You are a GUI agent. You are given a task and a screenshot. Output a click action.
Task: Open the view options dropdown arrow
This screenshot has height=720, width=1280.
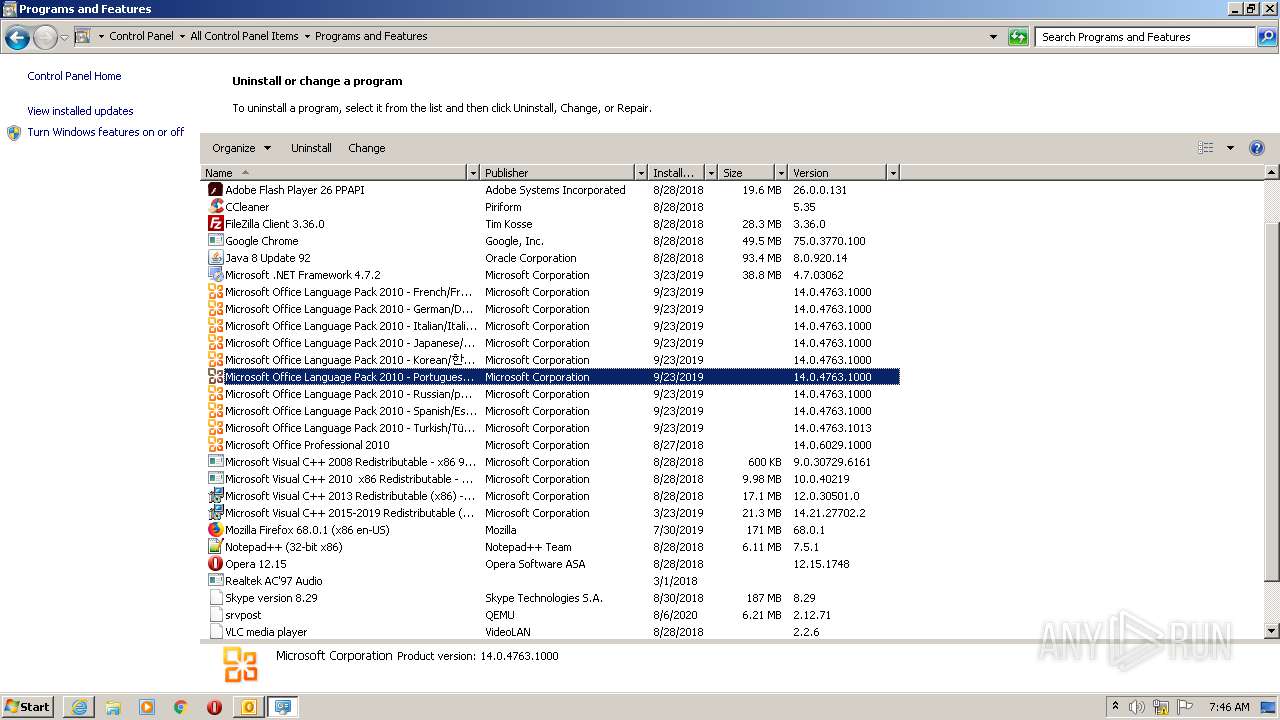[x=1230, y=148]
